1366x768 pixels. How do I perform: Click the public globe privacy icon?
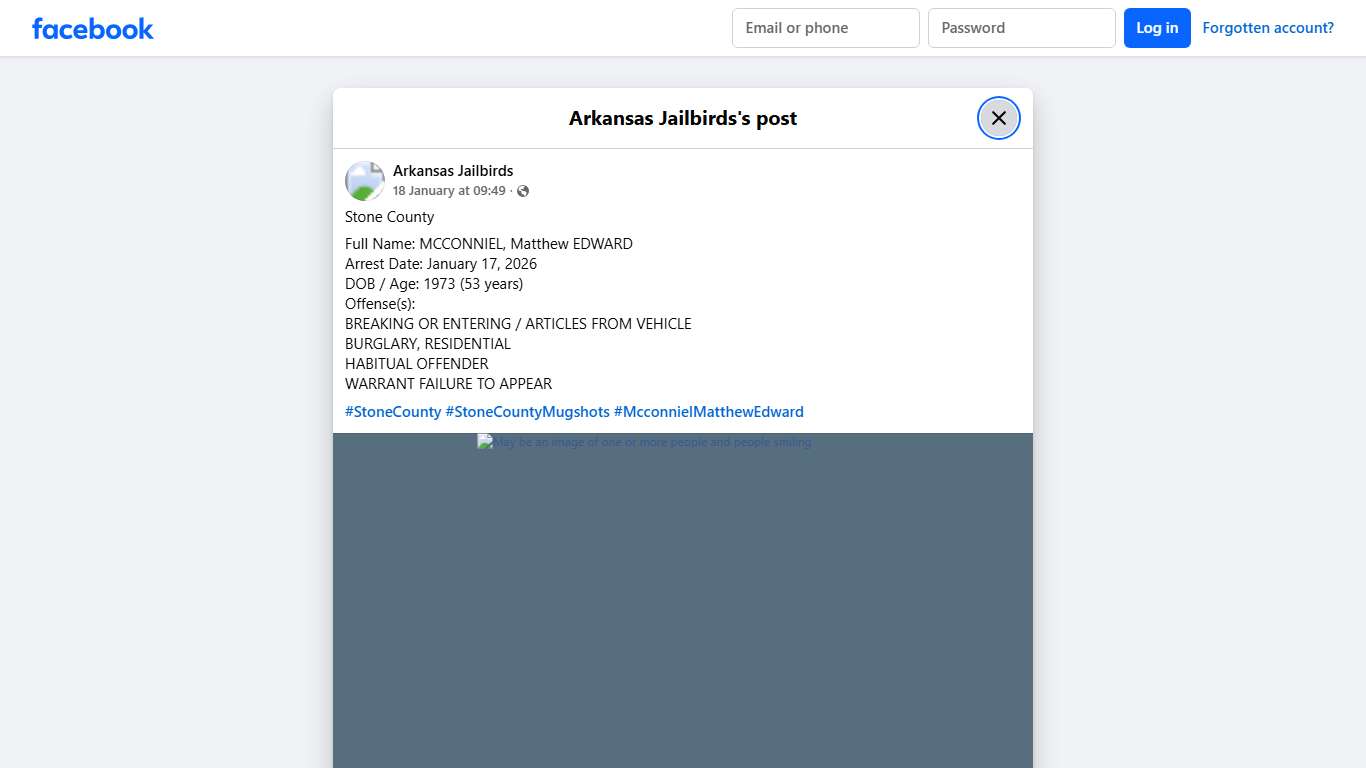coord(523,191)
